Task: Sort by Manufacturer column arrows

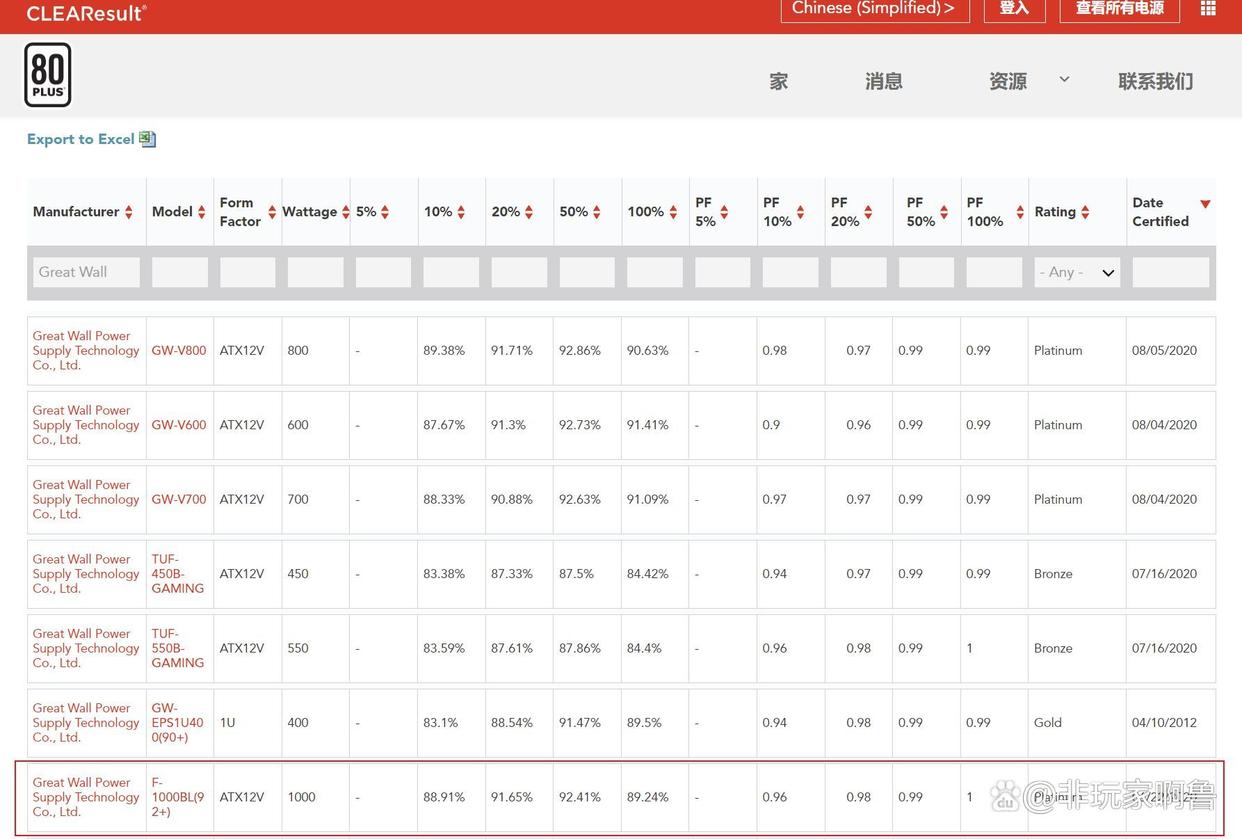Action: click(x=129, y=212)
